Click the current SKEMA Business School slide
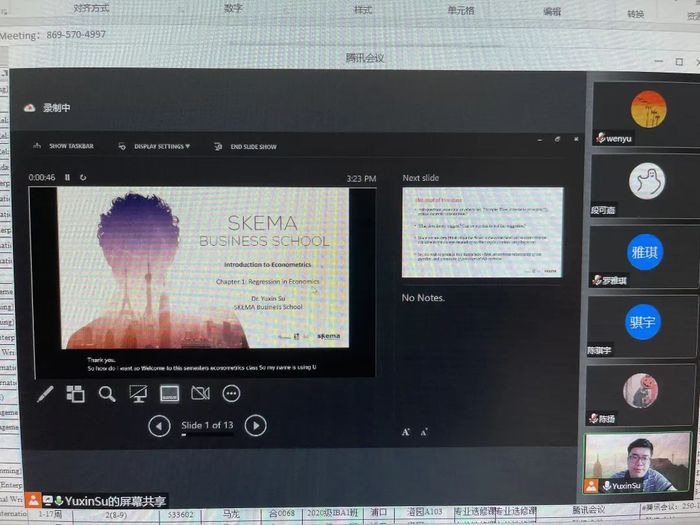The height and width of the screenshot is (525, 700). tap(204, 267)
